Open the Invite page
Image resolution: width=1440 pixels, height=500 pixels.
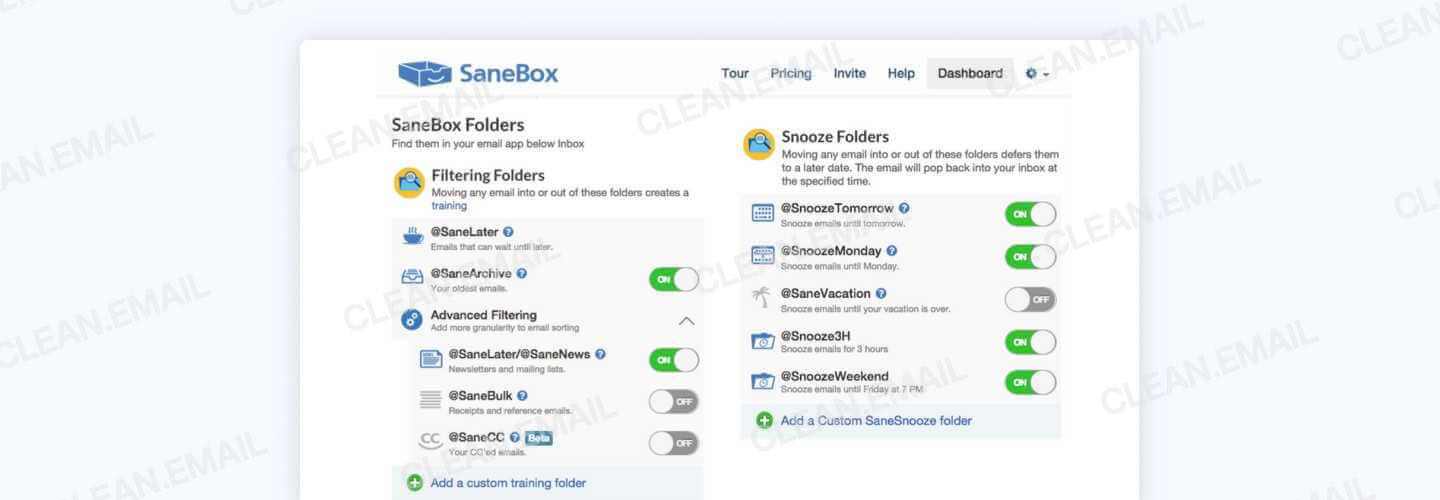850,73
